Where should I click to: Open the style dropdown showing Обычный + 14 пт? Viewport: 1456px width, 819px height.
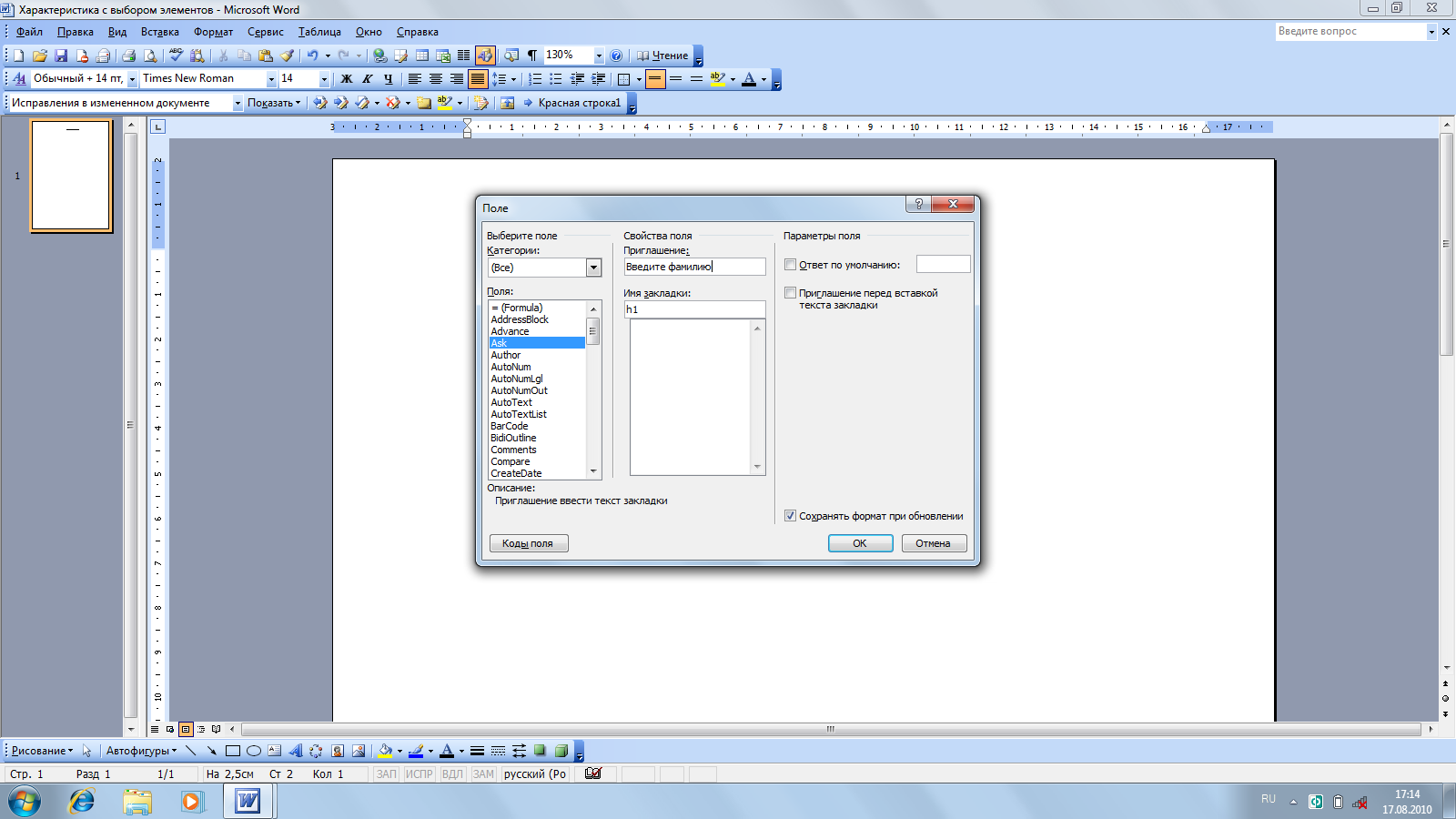click(132, 79)
